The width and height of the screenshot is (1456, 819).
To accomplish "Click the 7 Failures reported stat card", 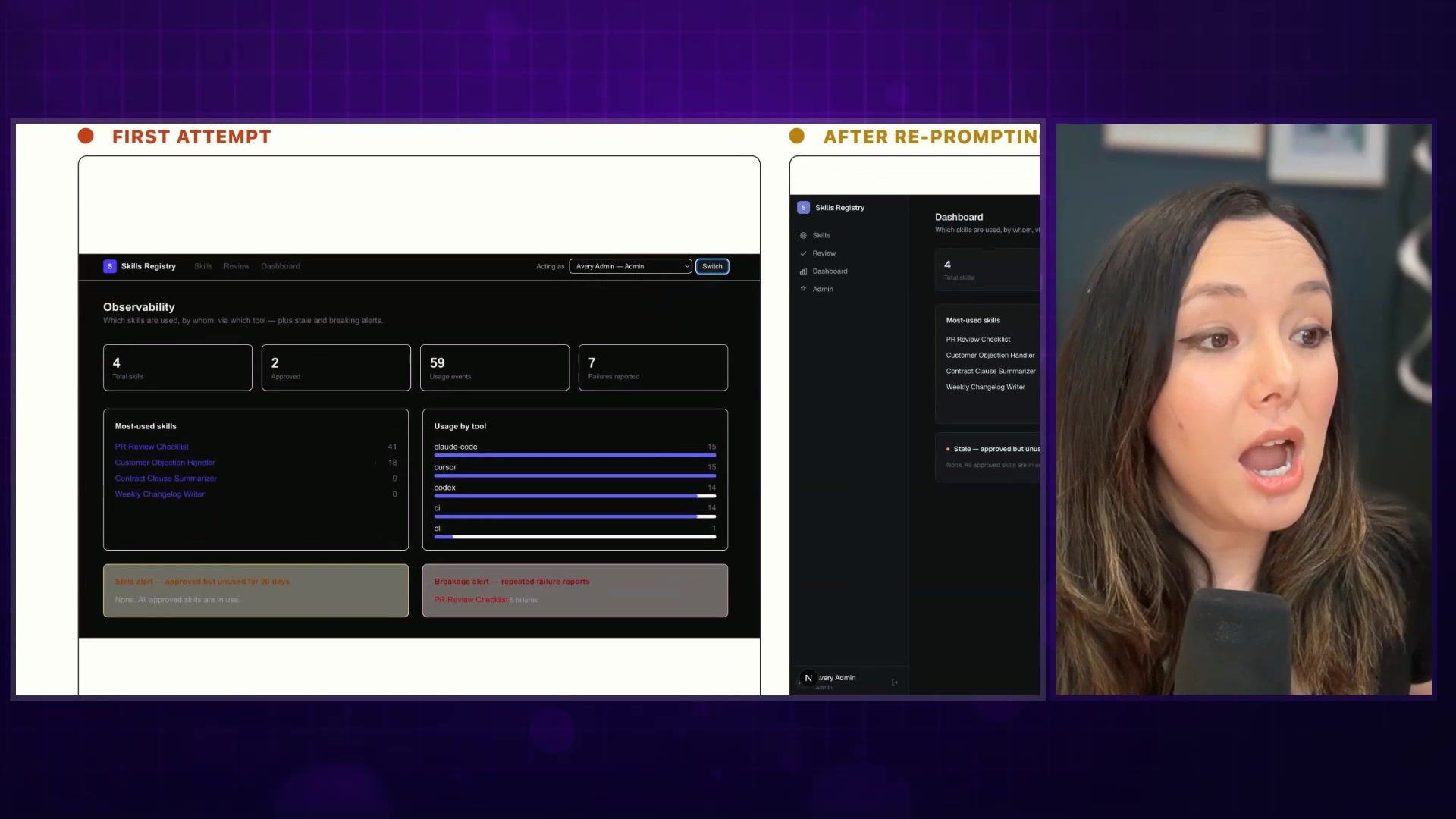I will 653,368.
